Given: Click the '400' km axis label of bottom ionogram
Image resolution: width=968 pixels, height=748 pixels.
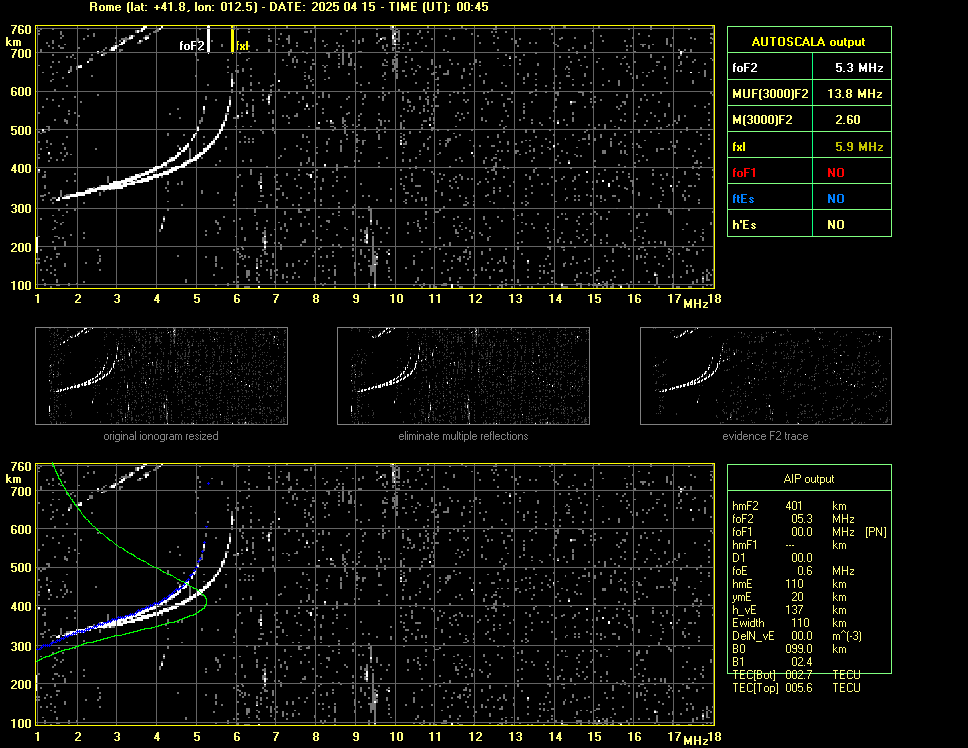Looking at the screenshot, I should [x=21, y=607].
